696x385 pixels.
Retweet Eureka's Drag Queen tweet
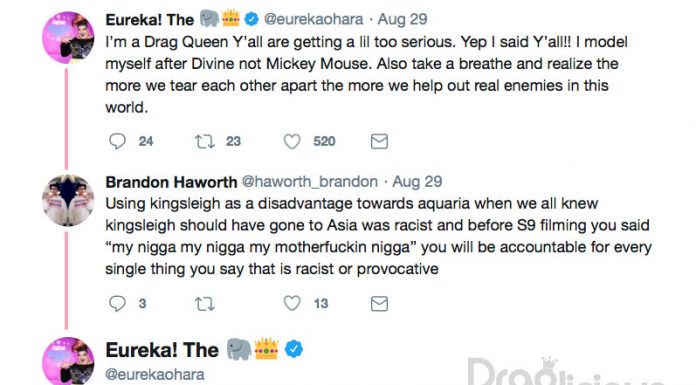coord(205,141)
